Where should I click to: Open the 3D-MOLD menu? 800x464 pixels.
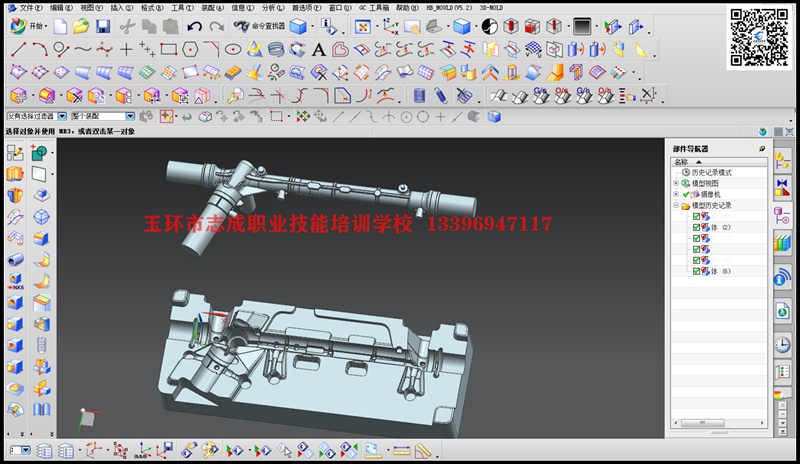point(491,8)
